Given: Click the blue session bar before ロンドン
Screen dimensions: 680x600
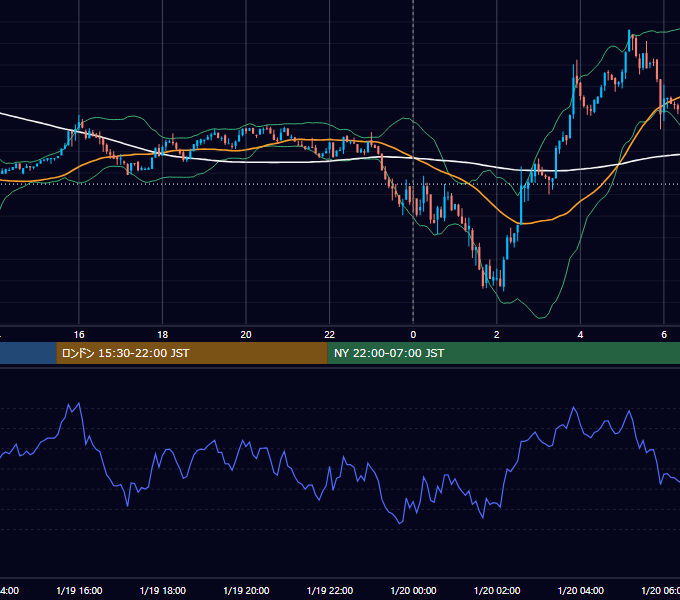Looking at the screenshot, I should click(28, 353).
